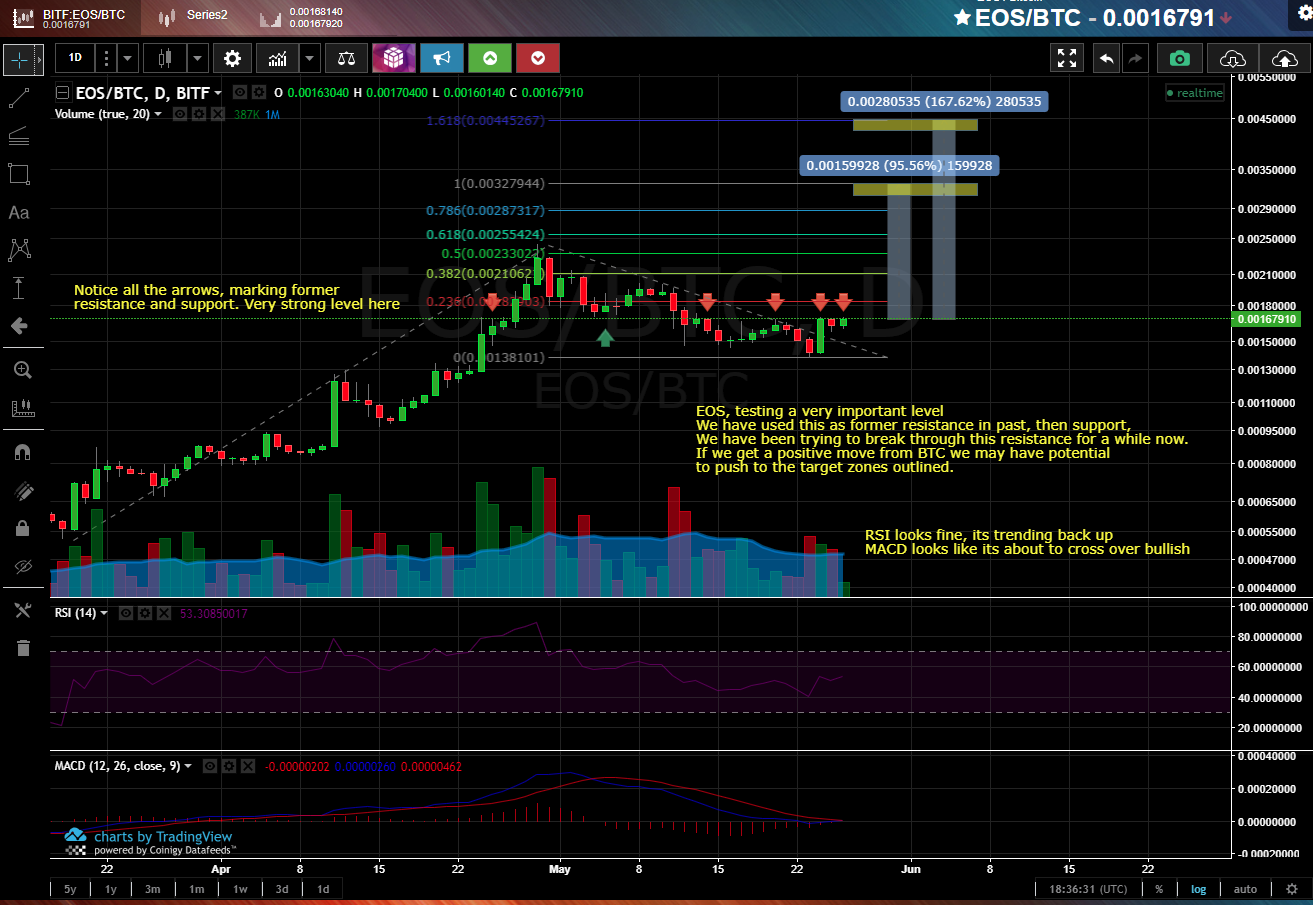The height and width of the screenshot is (905, 1313).
Task: Select the price range measurement tool
Action: point(18,288)
